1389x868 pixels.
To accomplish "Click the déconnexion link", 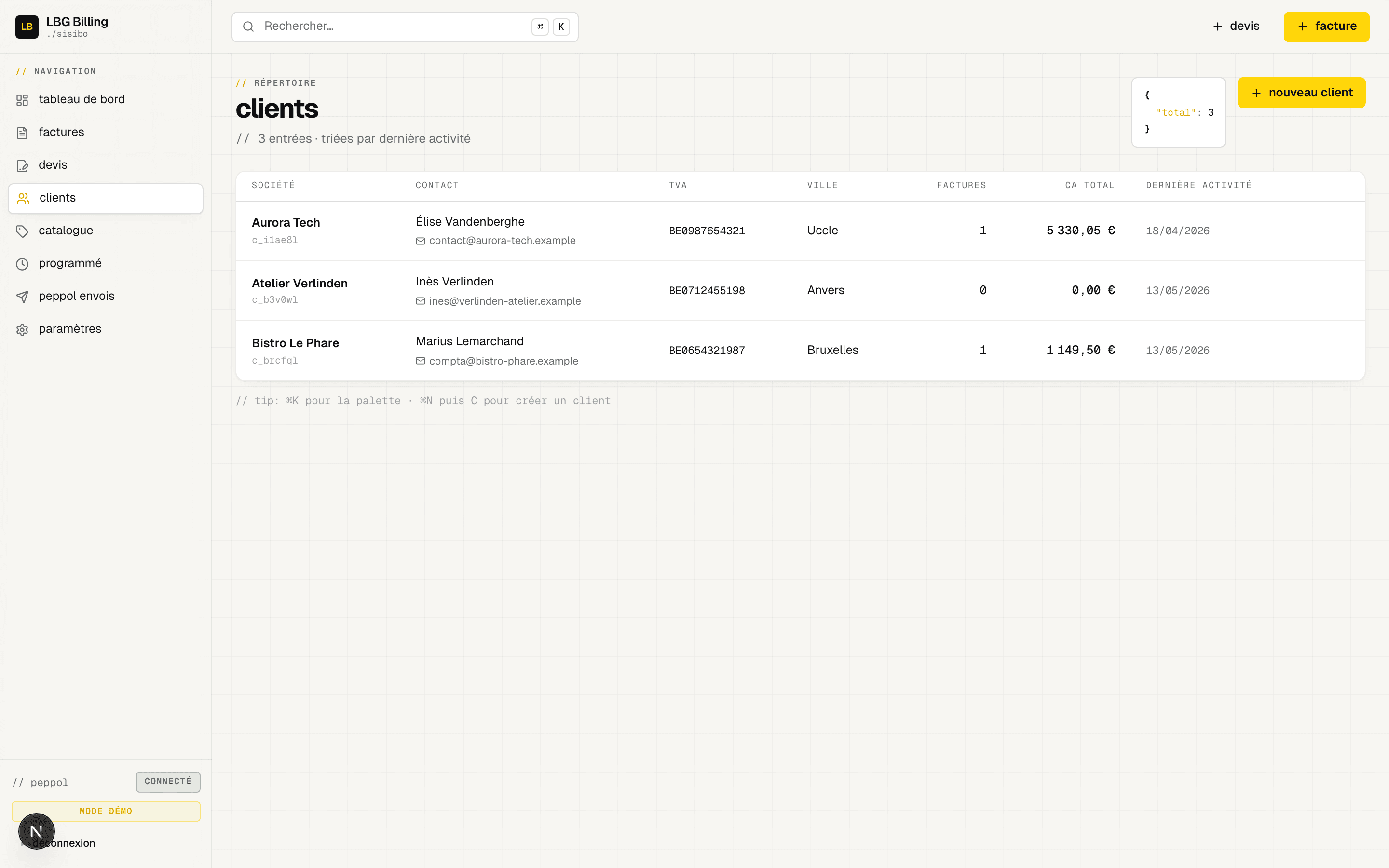I will pos(64,843).
